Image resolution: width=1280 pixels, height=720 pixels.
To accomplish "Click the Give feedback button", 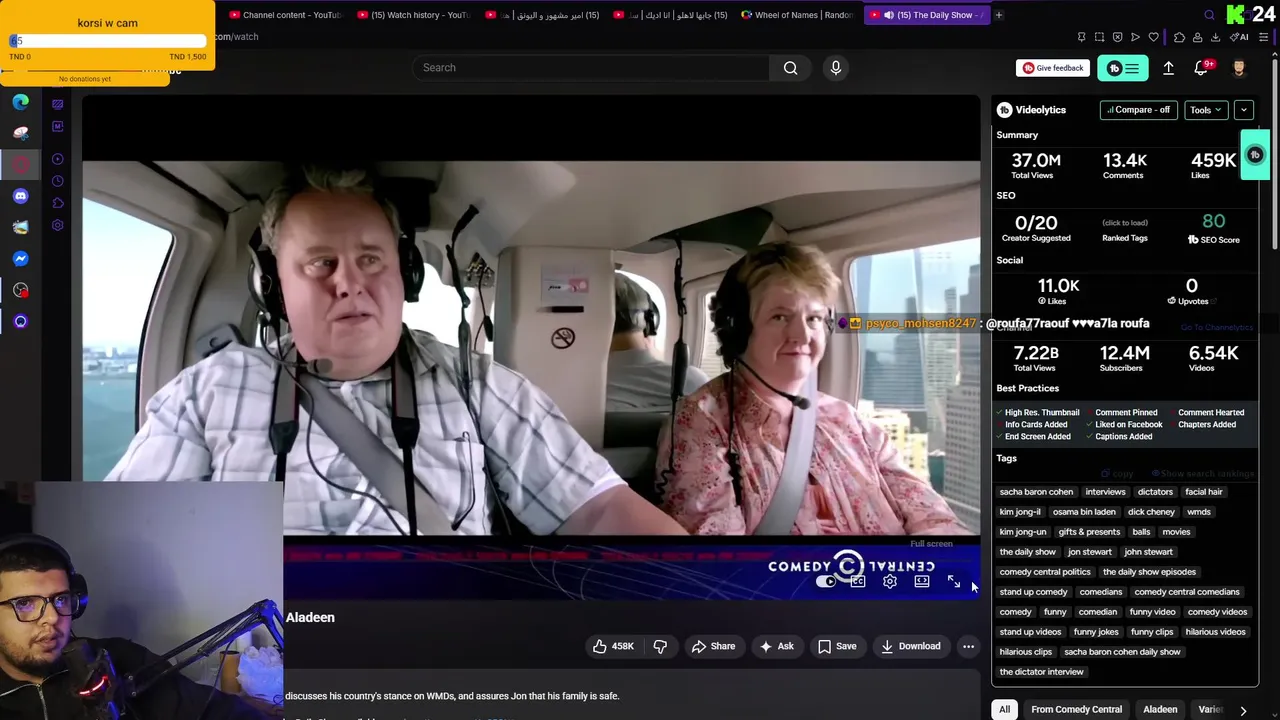I will click(1053, 68).
